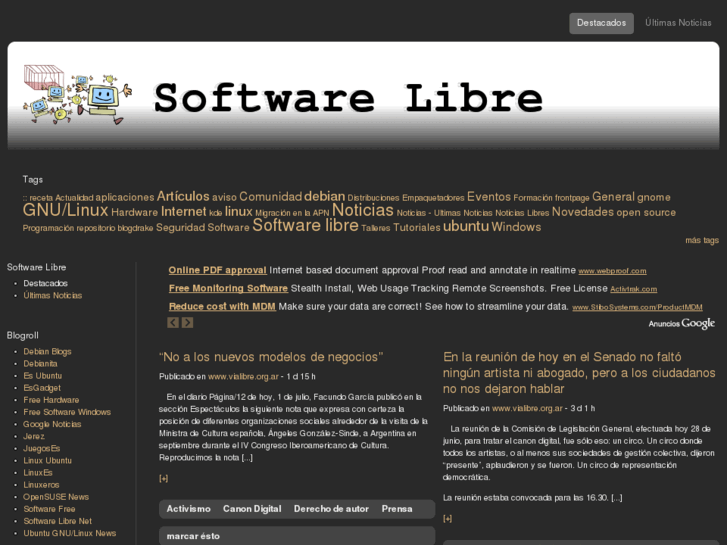Screen dimensions: 727x545
Task: Select the Seguridad tag
Action: pos(180,227)
